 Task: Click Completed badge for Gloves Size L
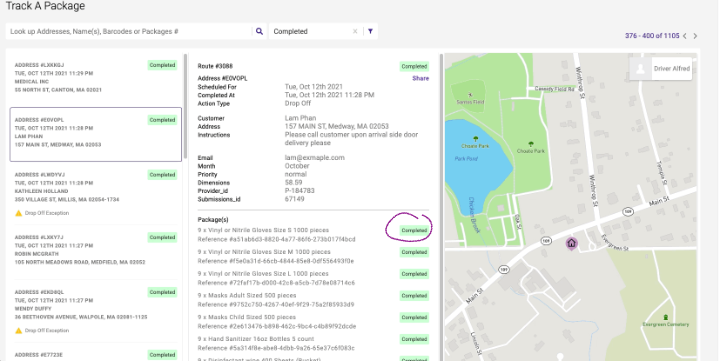pos(414,274)
